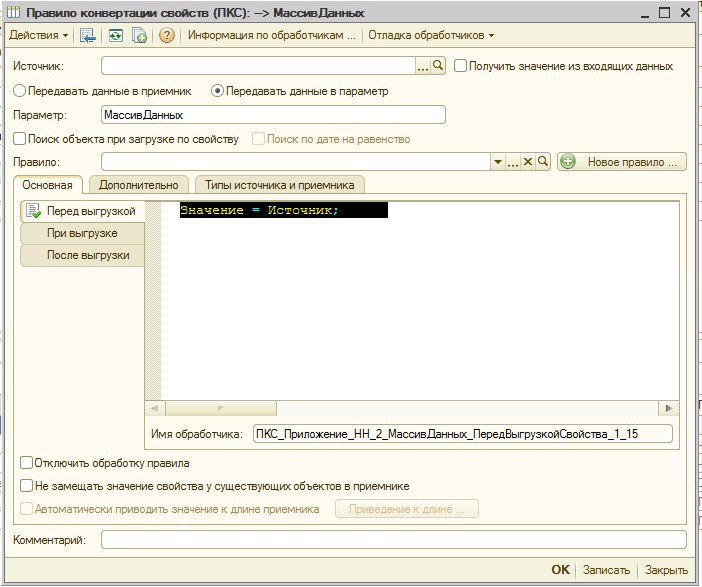Screen dimensions: 702x587
Task: Click the Источник magnifier open icon
Action: tap(437, 66)
